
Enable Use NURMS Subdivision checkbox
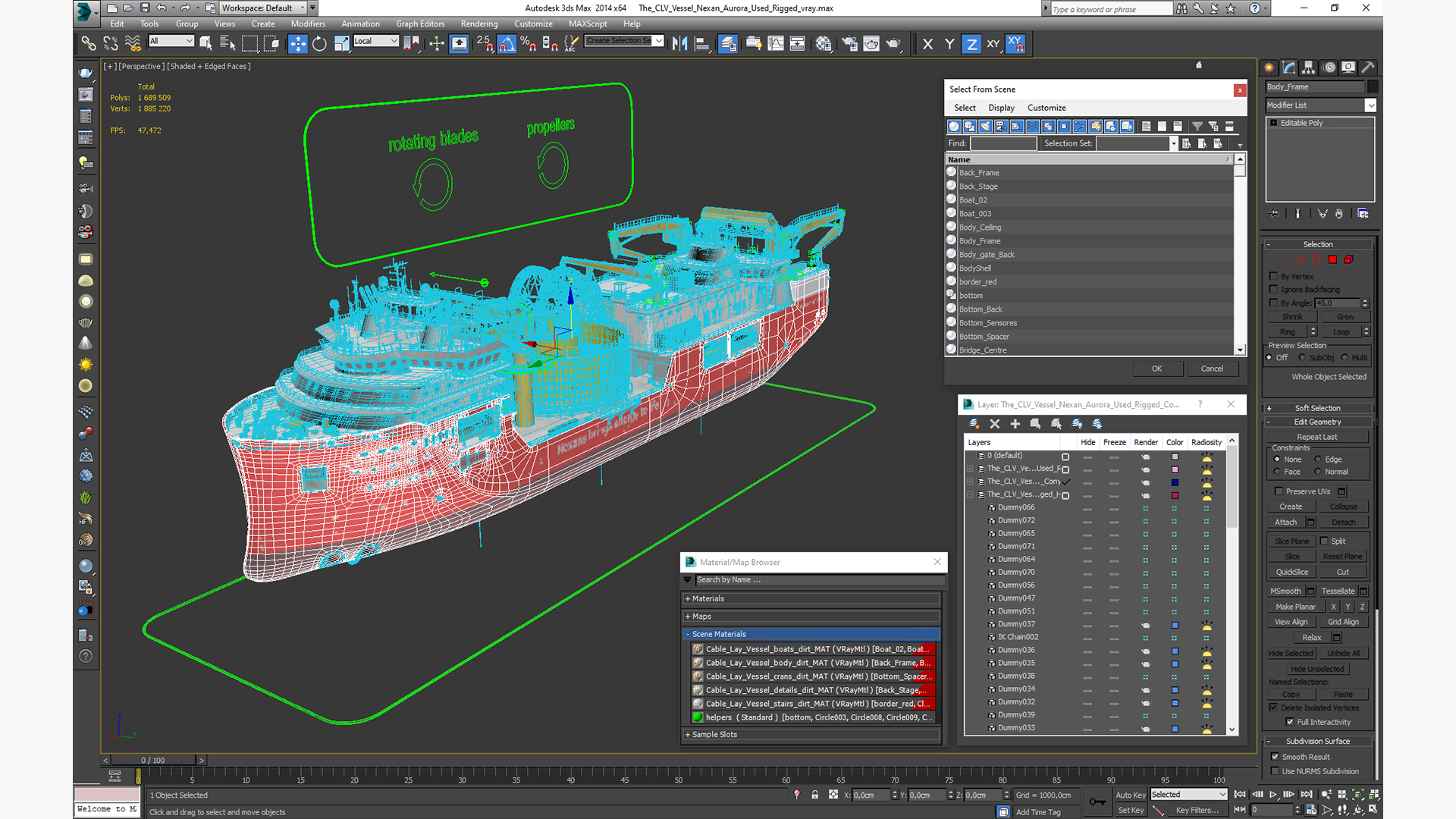pyautogui.click(x=1275, y=771)
